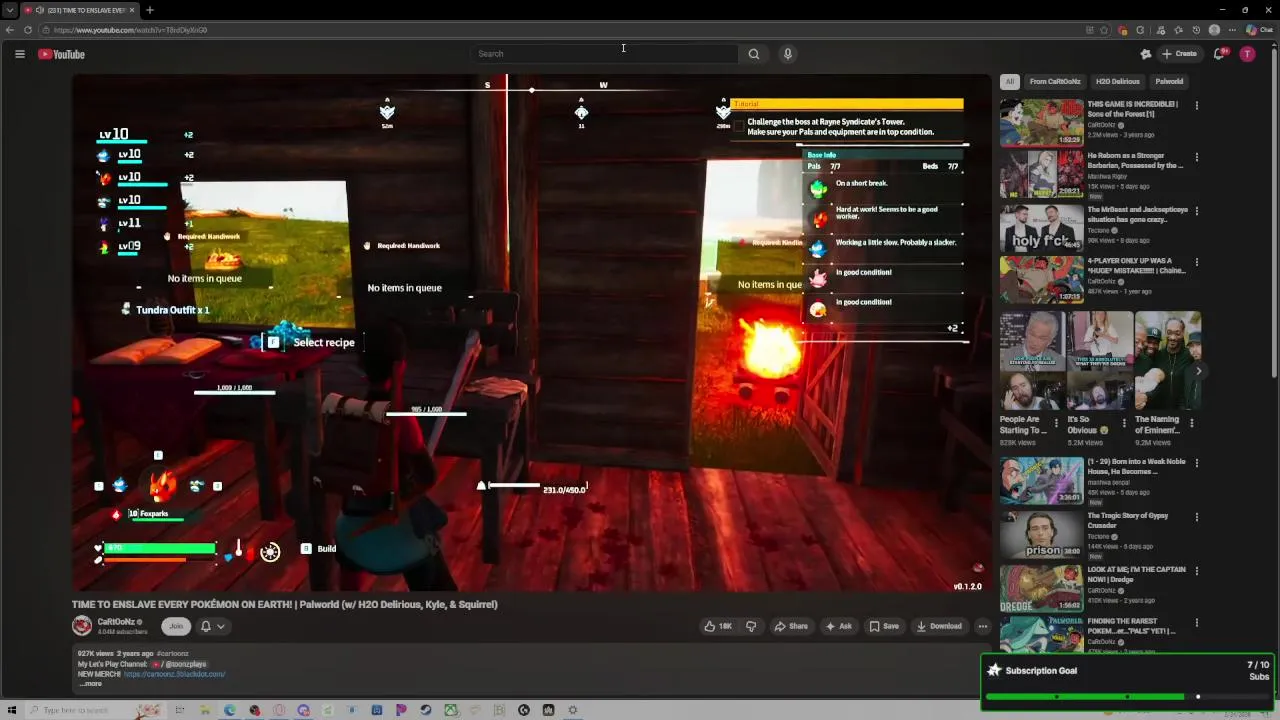Open the Settings gear on the taskbar

[x=573, y=710]
